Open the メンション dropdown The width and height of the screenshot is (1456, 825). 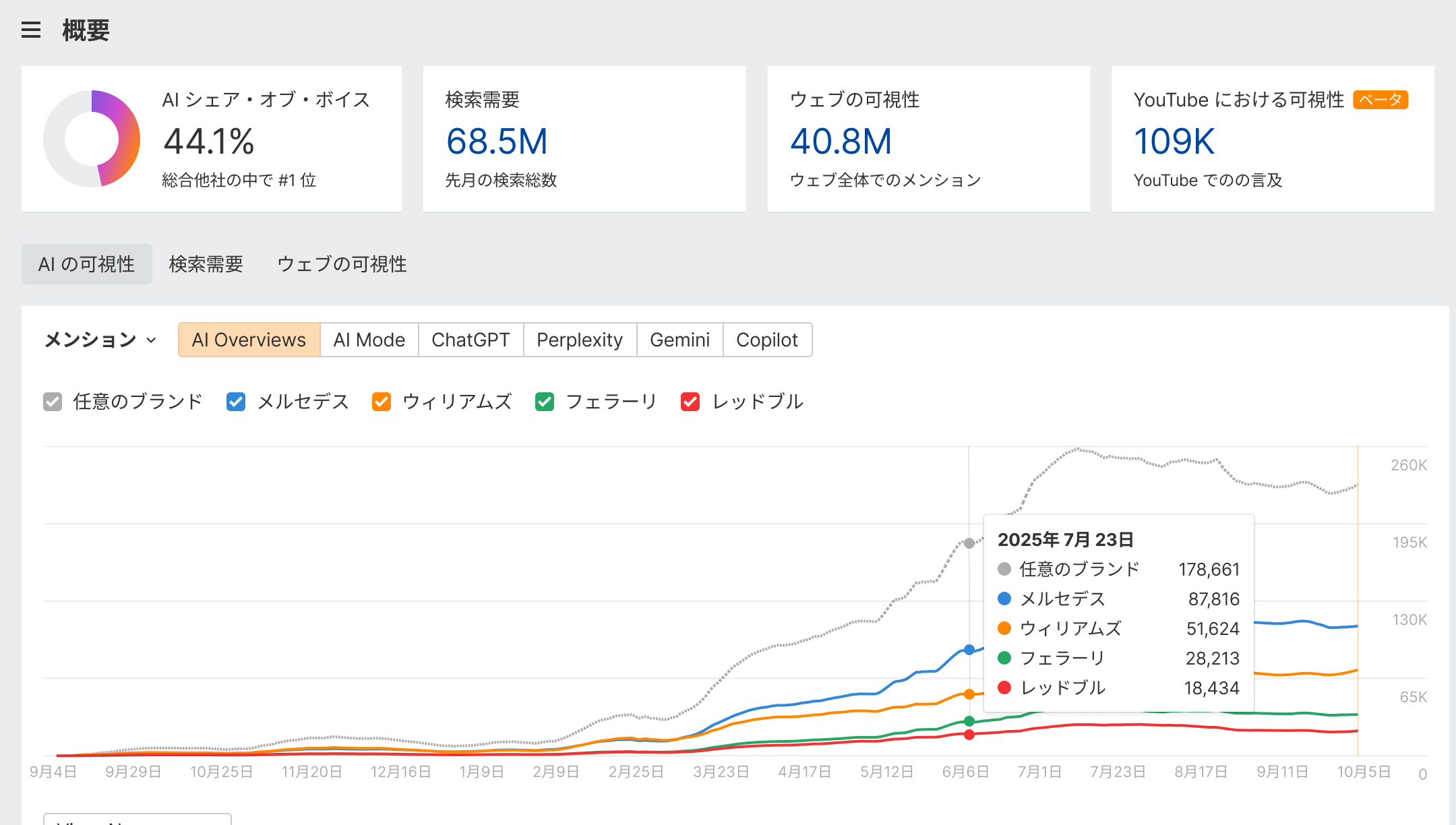click(100, 340)
